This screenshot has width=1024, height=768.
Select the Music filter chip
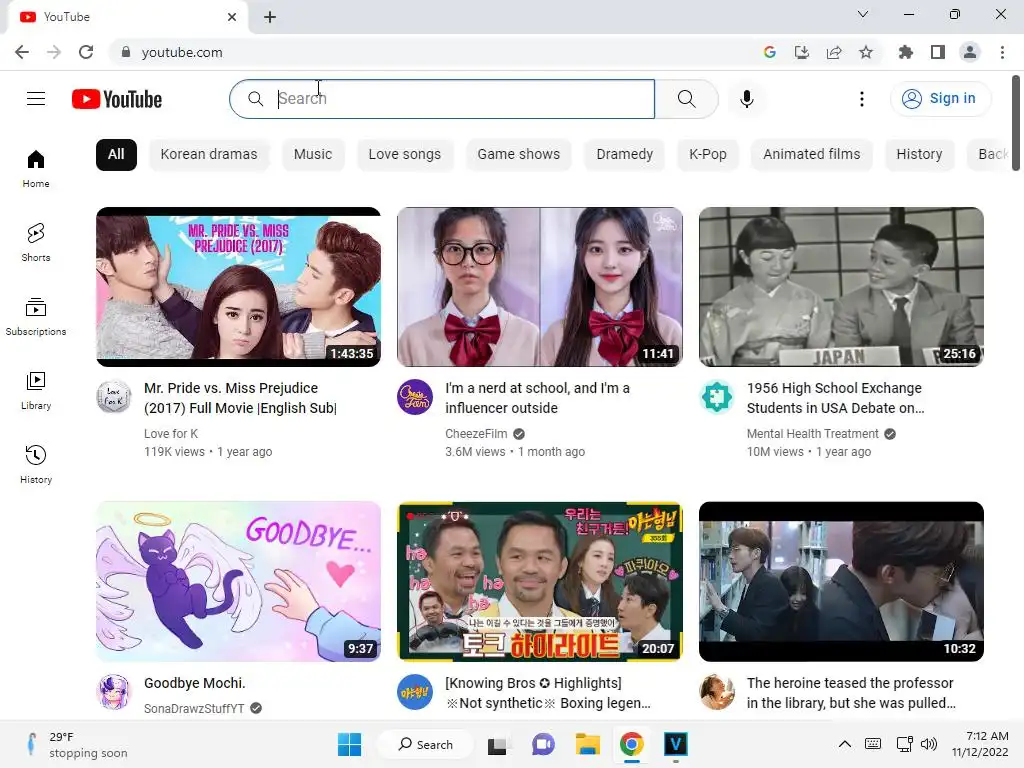pyautogui.click(x=313, y=155)
